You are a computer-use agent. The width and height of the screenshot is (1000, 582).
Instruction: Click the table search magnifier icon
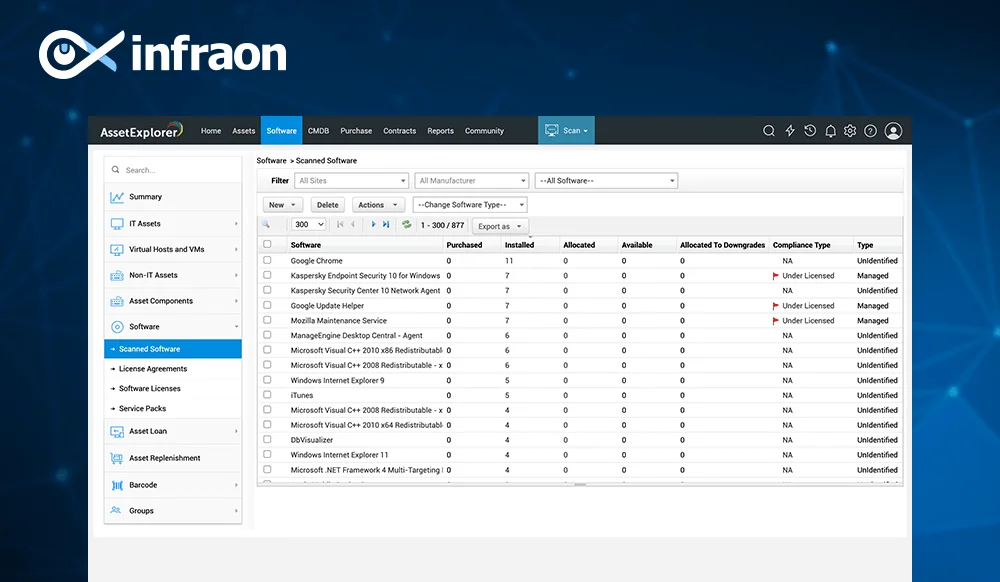coord(266,224)
